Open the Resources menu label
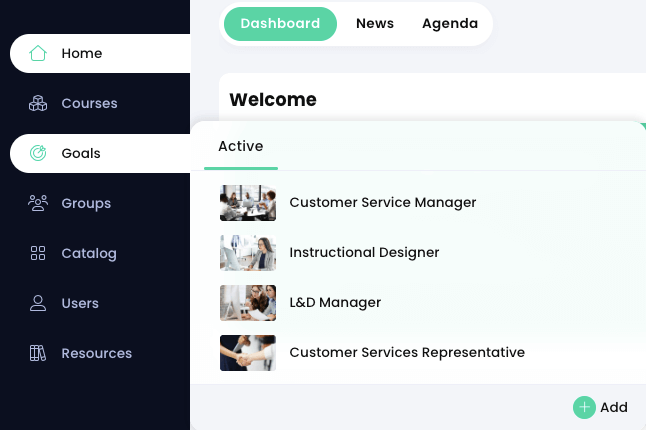This screenshot has height=430, width=646. (97, 353)
